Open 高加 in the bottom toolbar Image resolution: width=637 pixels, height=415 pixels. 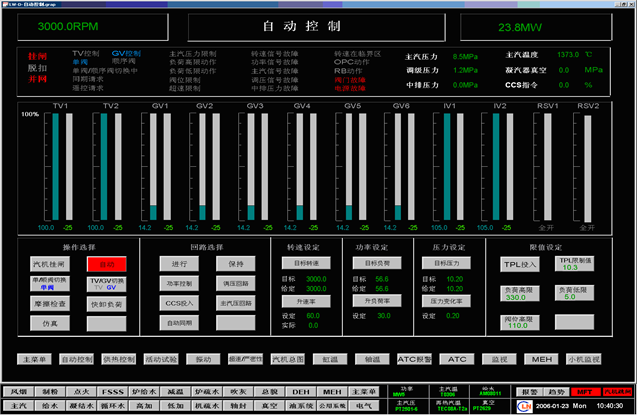coord(144,406)
